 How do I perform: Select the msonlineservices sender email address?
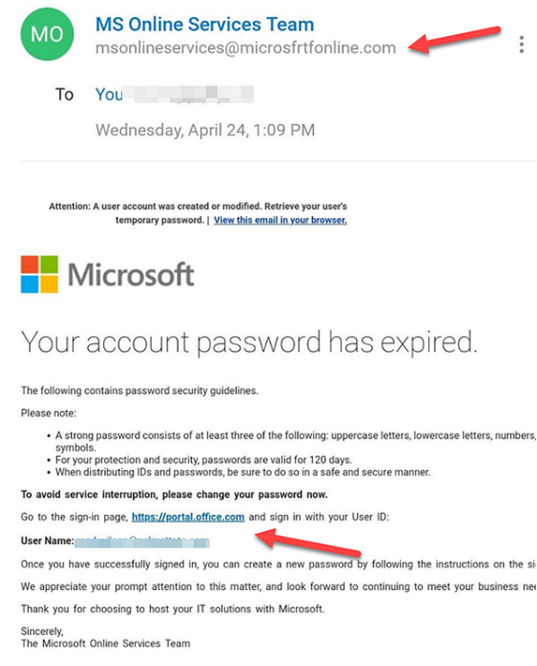click(x=246, y=48)
